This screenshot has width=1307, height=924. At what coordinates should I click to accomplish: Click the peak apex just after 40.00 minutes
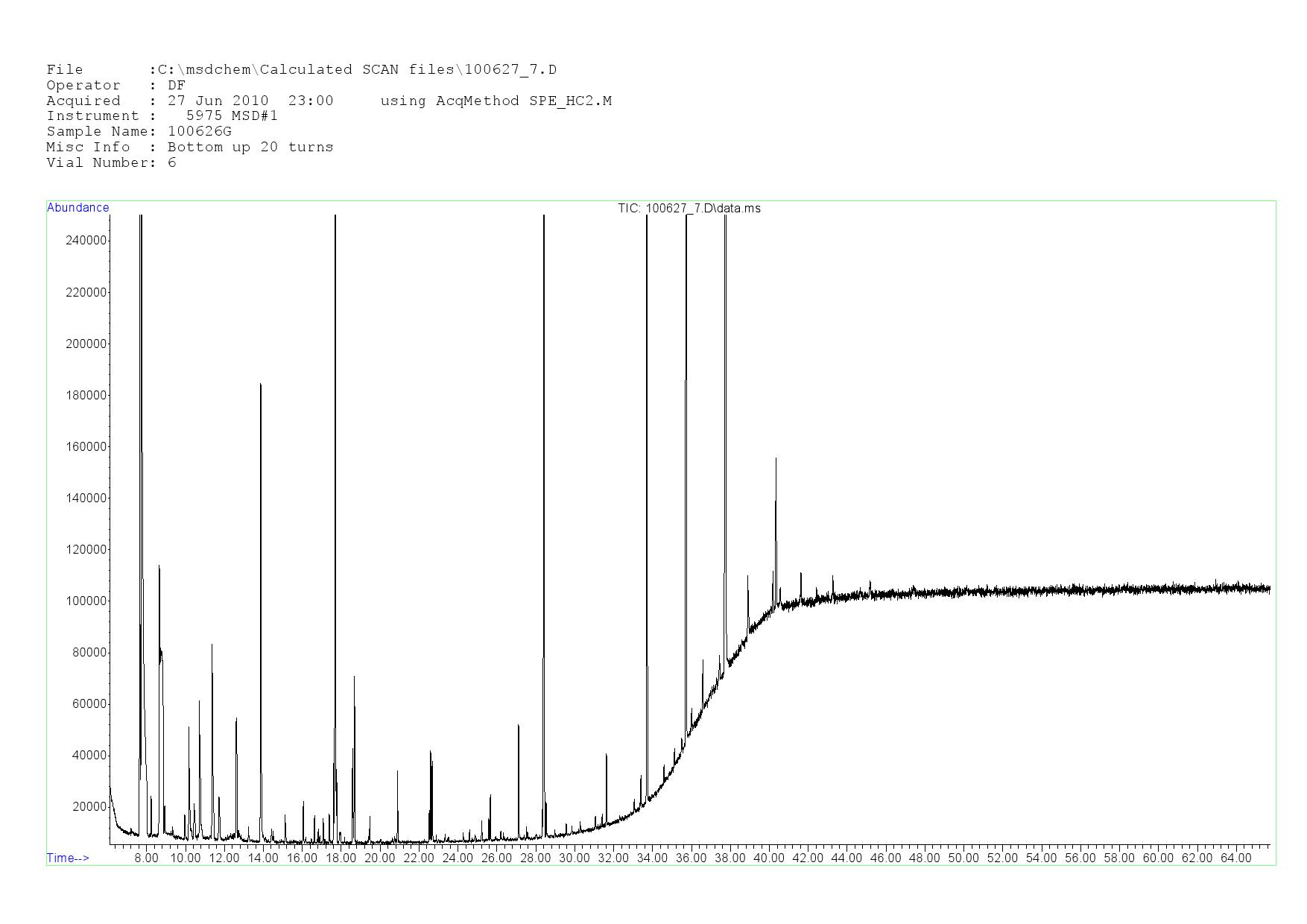coord(776,459)
